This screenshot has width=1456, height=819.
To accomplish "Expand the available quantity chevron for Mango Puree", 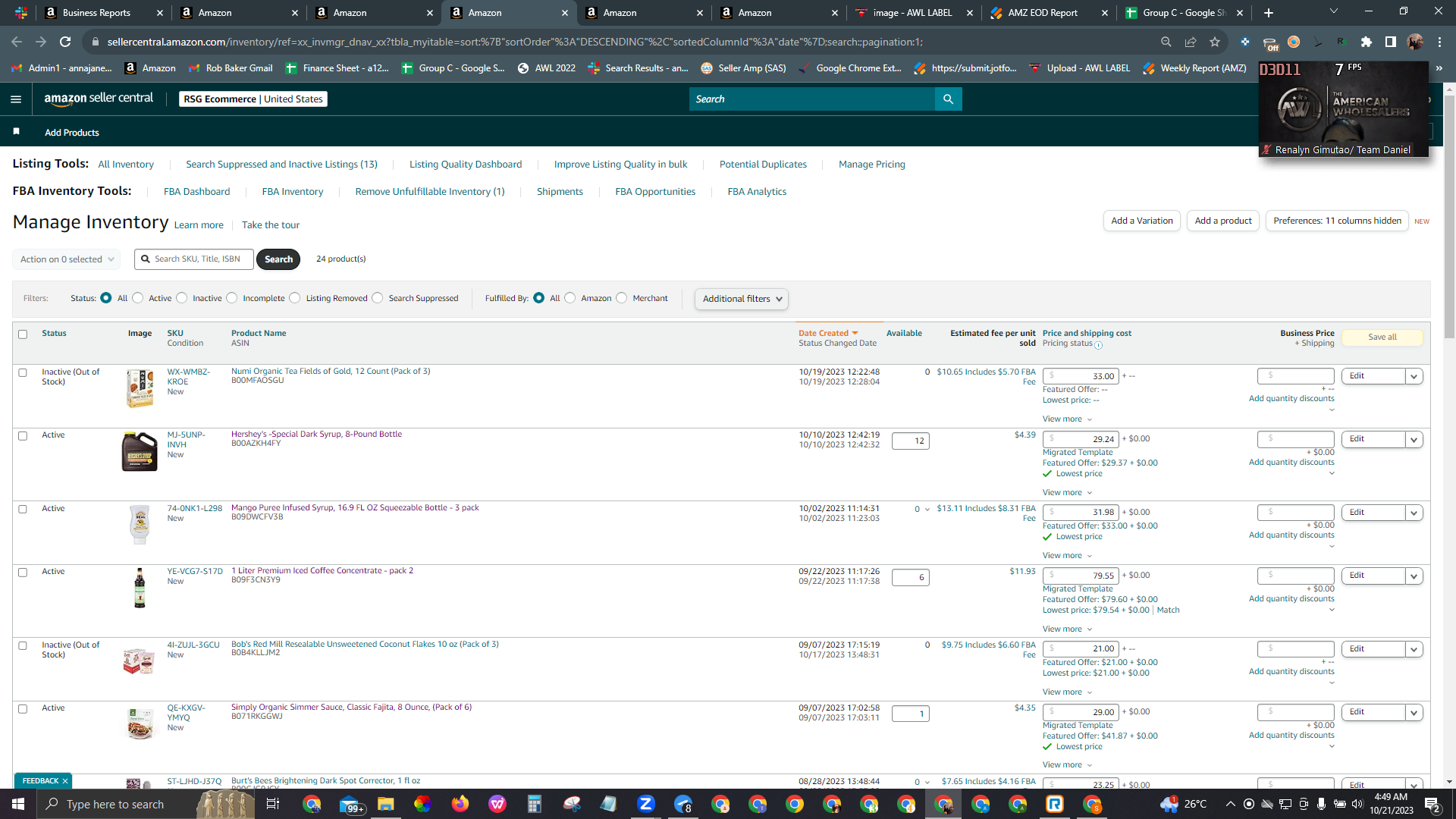I will point(927,510).
